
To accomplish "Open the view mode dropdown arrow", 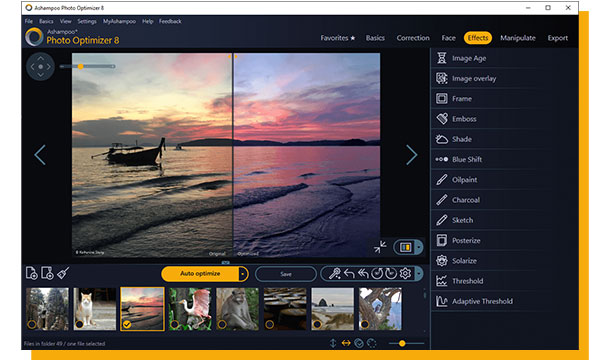I will [419, 248].
